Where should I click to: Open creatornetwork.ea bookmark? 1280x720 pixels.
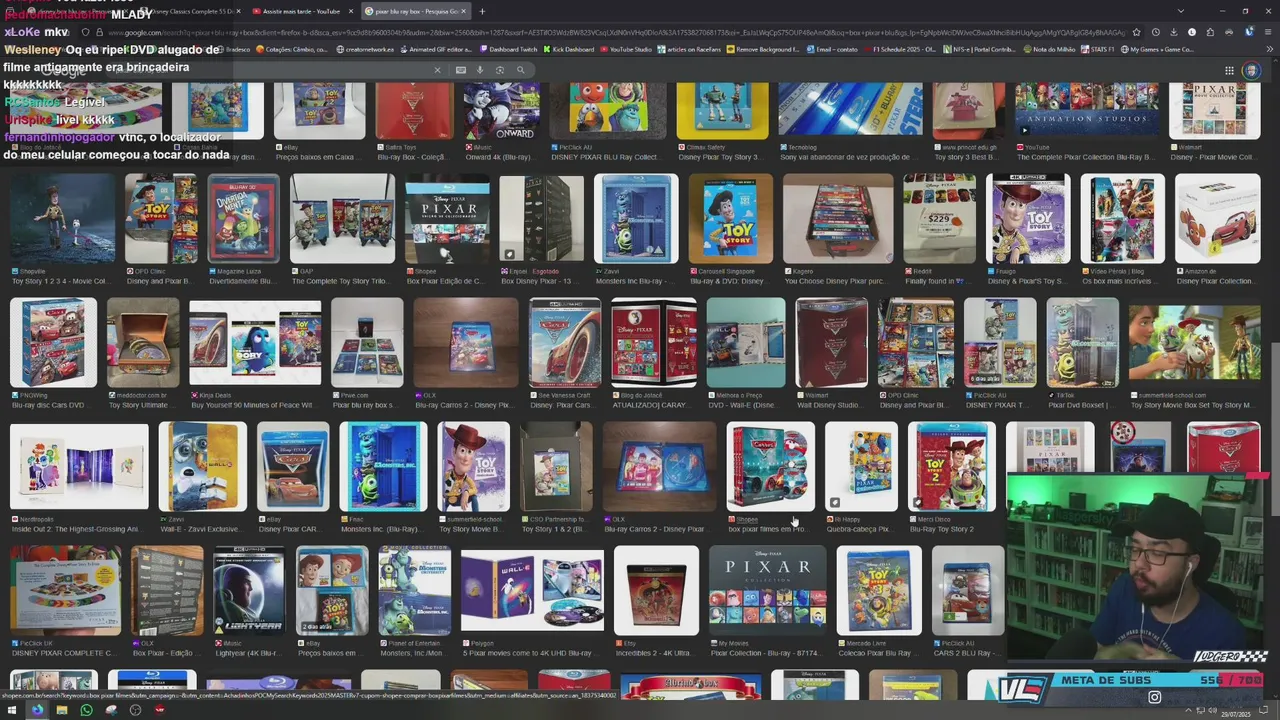pos(365,49)
